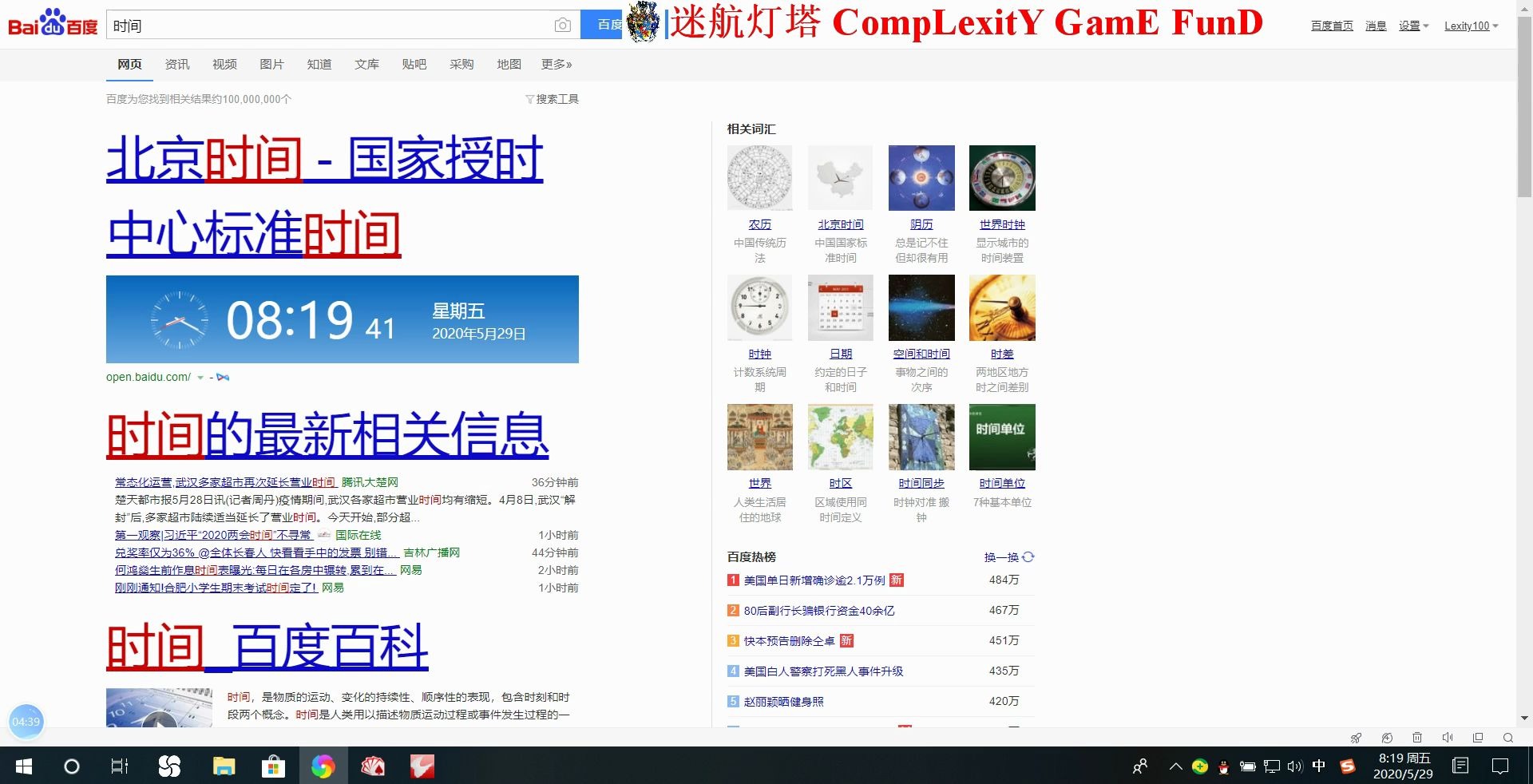1533x784 pixels.
Task: Open 时间的最新相关信息 heading link
Action: tap(327, 434)
